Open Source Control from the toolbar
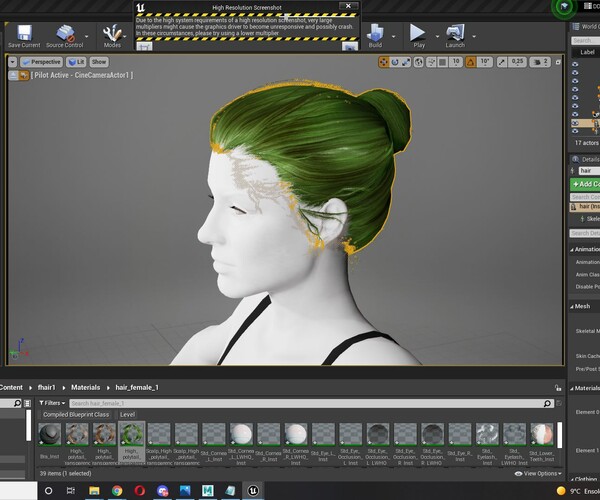 point(65,34)
